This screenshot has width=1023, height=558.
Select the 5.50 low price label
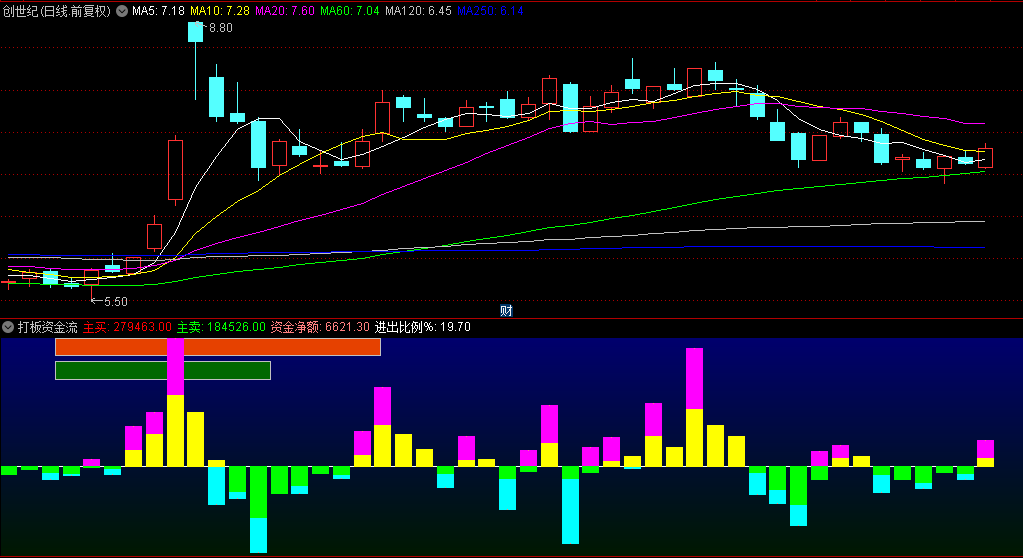point(115,302)
